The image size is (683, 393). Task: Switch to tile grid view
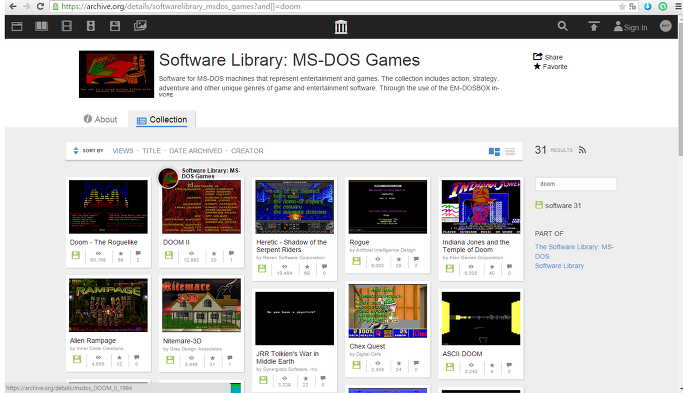(x=494, y=151)
